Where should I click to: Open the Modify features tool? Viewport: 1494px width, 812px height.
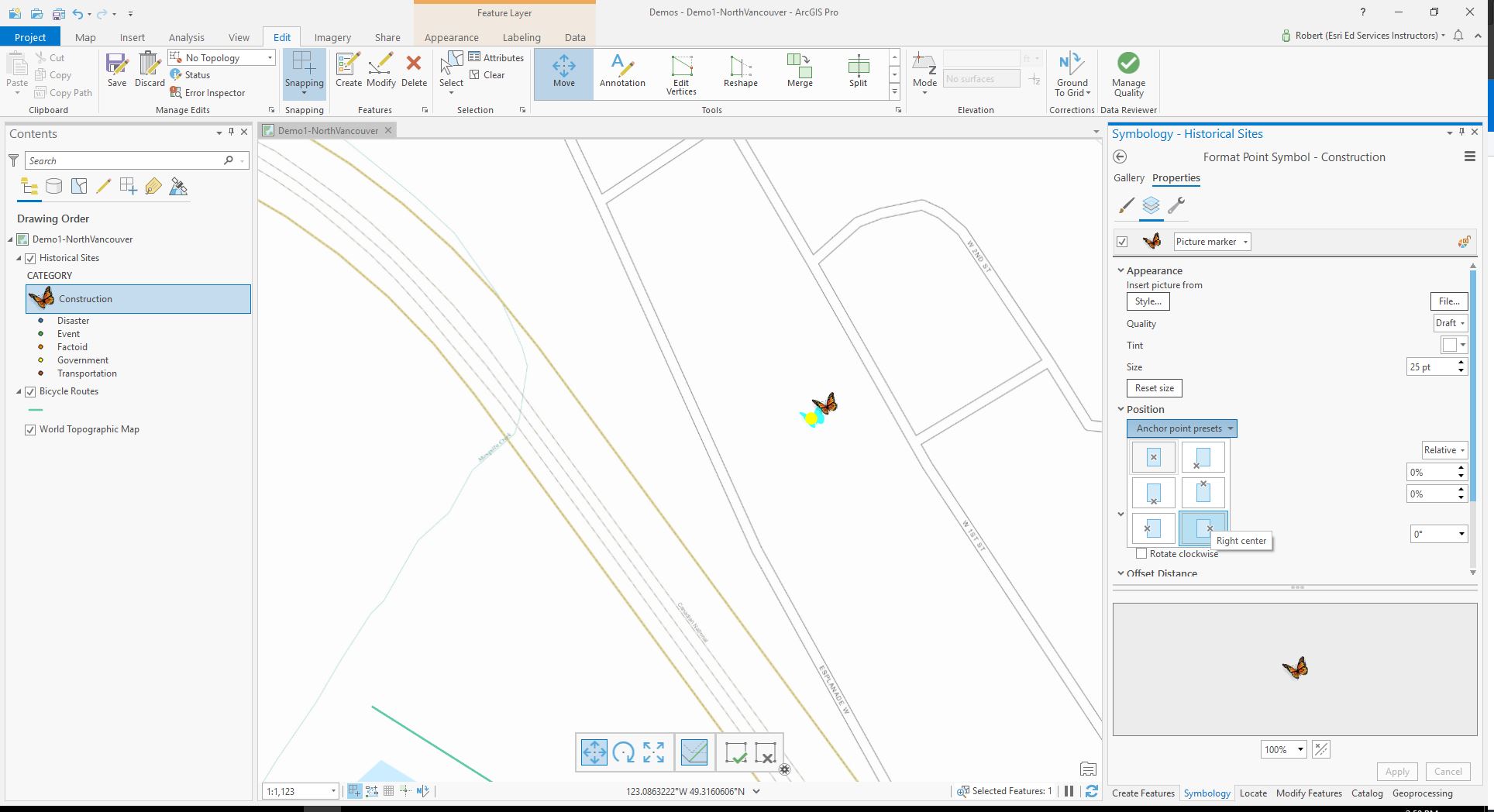pos(380,73)
